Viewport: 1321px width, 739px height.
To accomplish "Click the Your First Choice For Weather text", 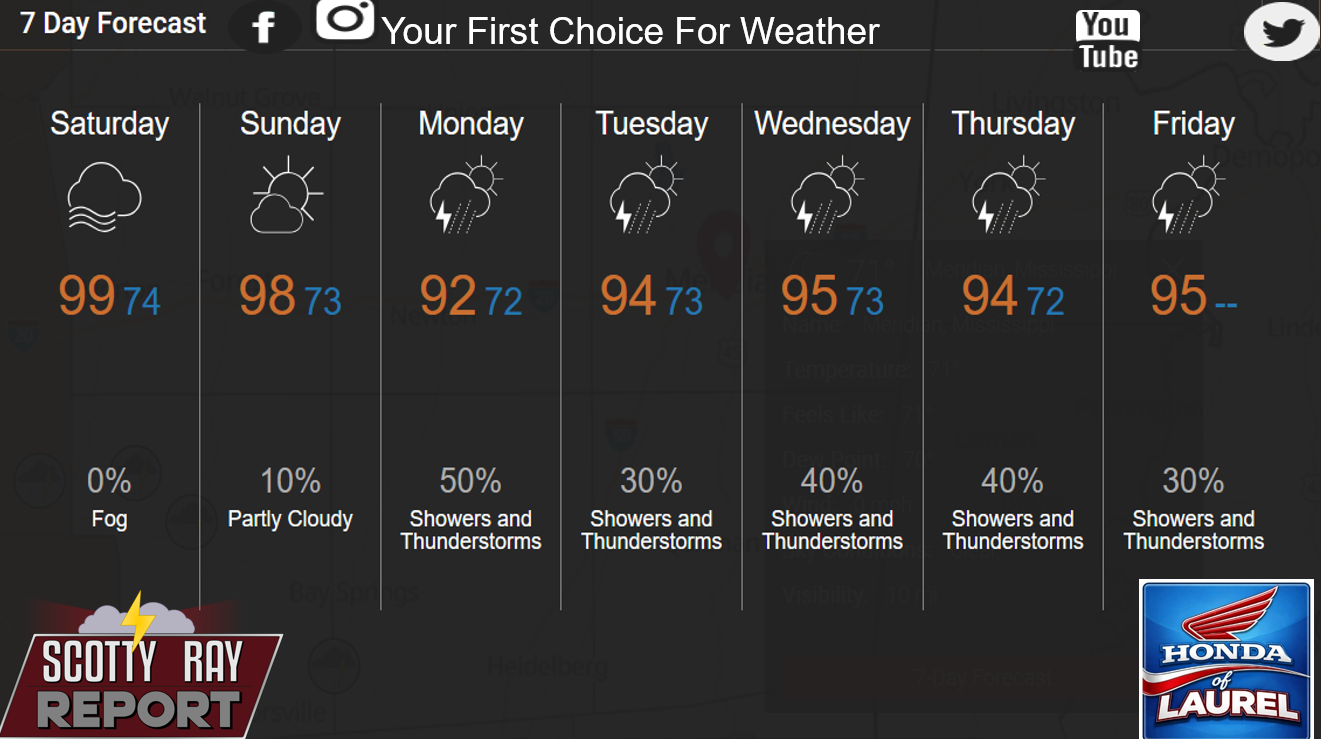I will [631, 32].
